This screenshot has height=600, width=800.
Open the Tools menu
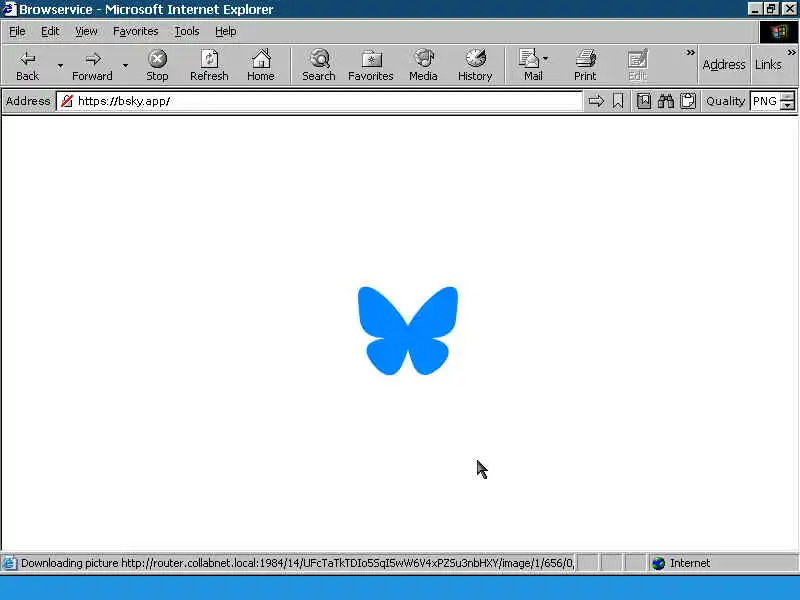187,32
